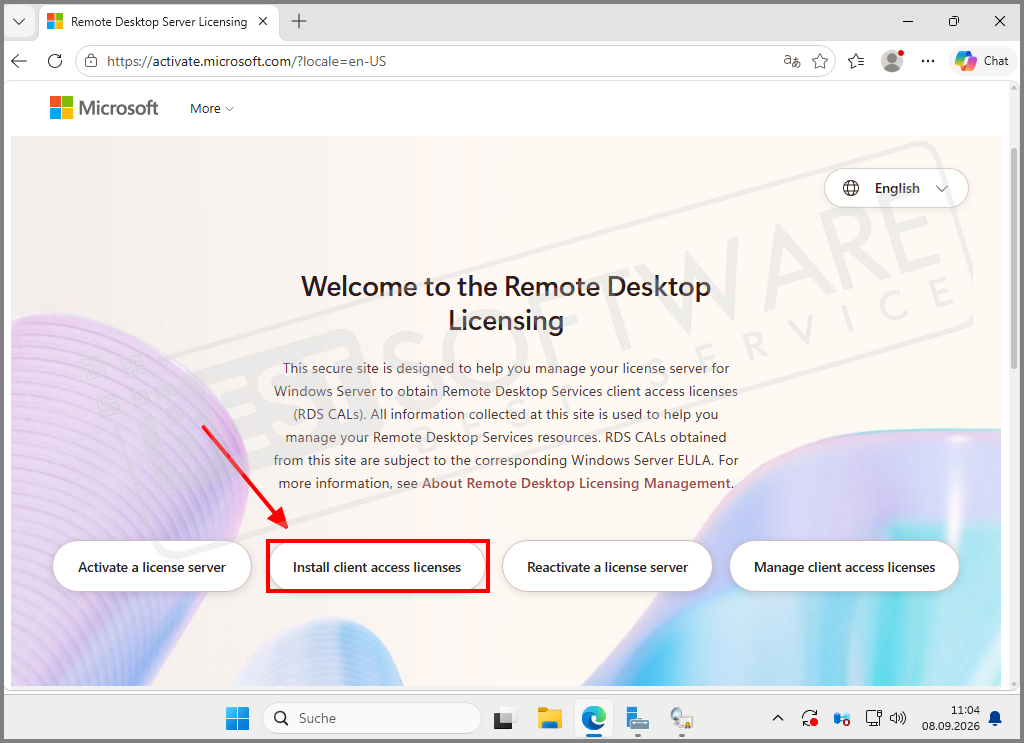Click Install client access licenses

click(x=377, y=567)
